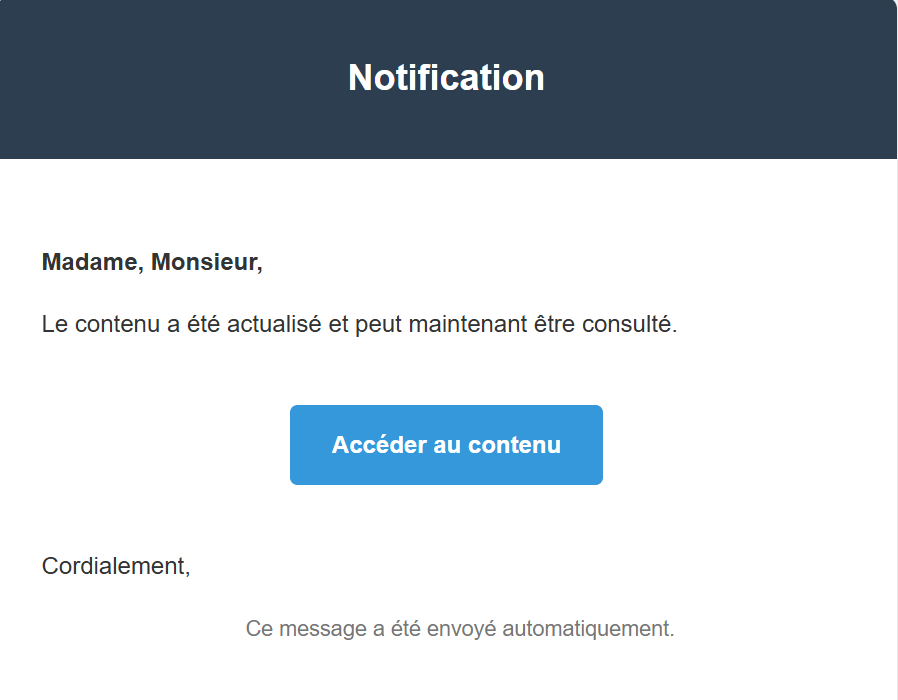Click the Notification header title
This screenshot has width=898, height=700.
point(446,77)
